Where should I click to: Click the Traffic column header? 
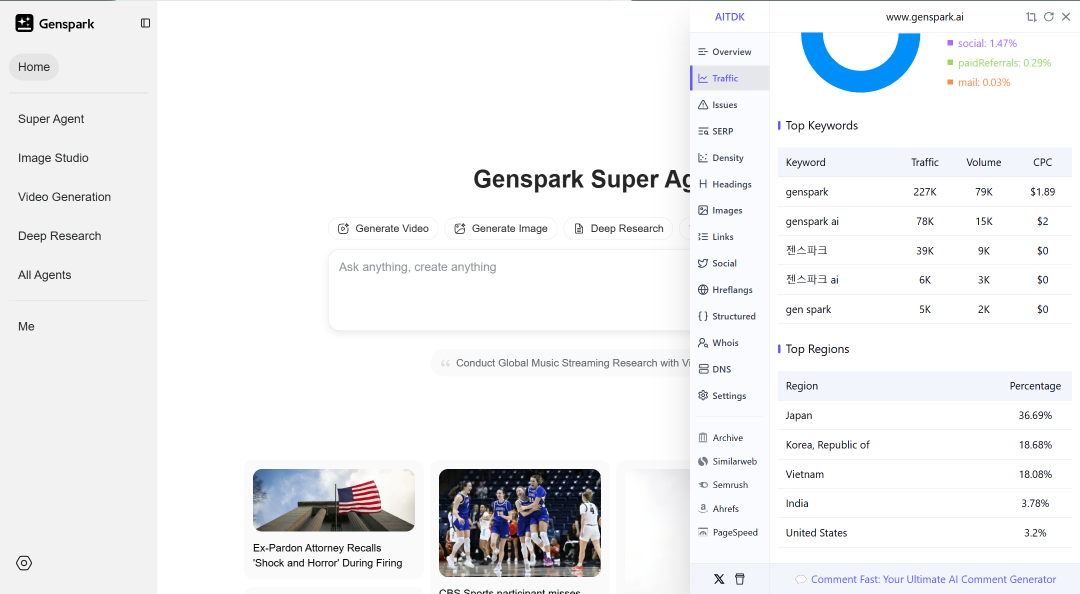click(x=924, y=162)
